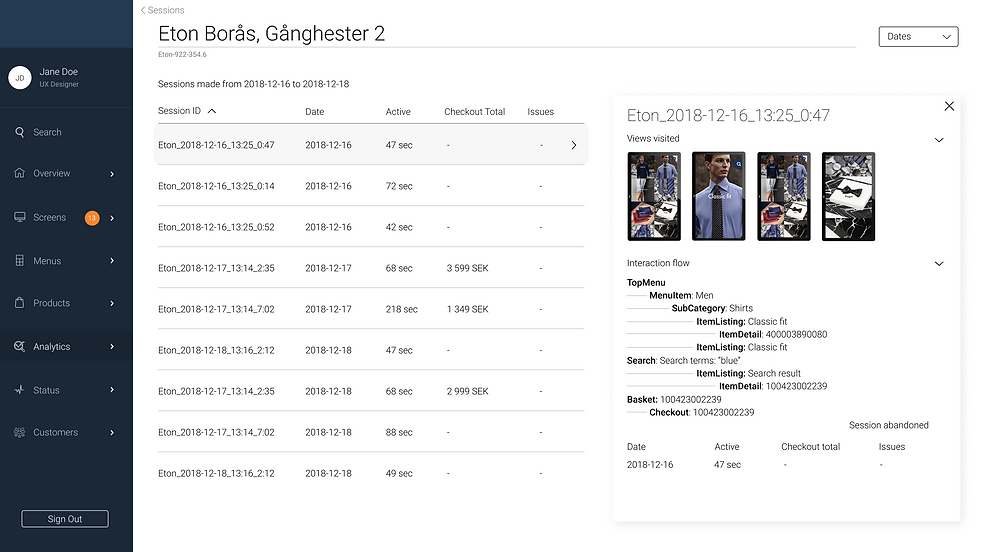
Task: Select the session row with 49 sec active
Action: click(x=371, y=473)
